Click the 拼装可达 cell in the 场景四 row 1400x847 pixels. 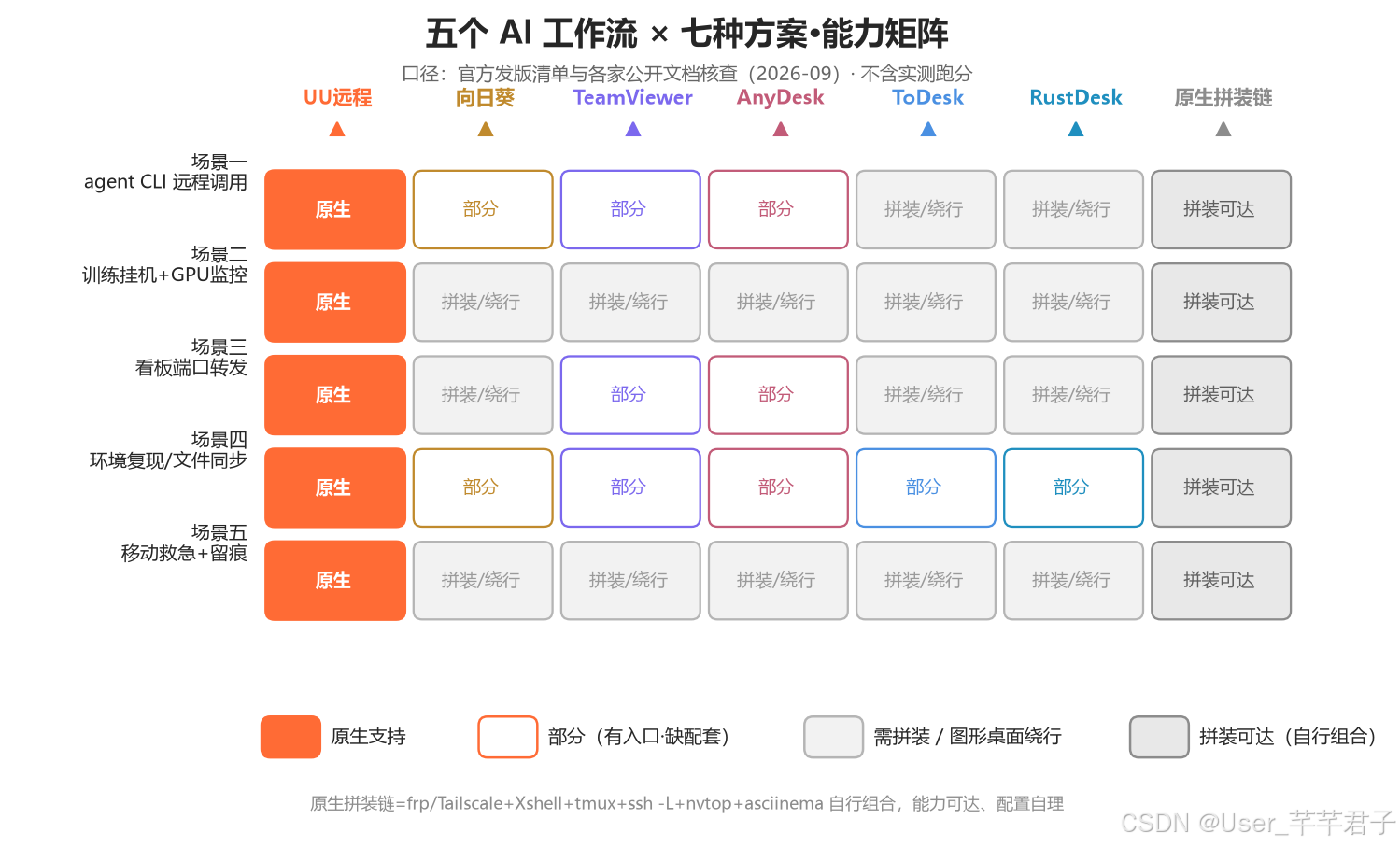[x=1221, y=487]
